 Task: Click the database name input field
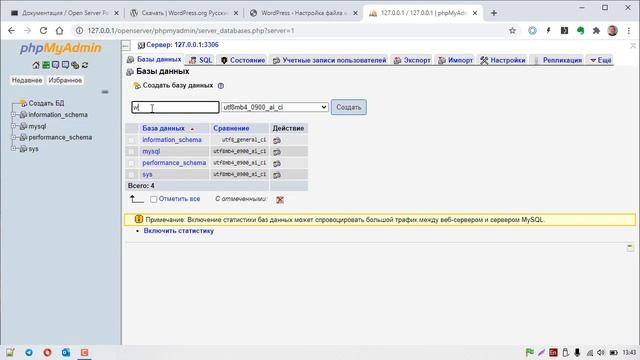click(175, 107)
